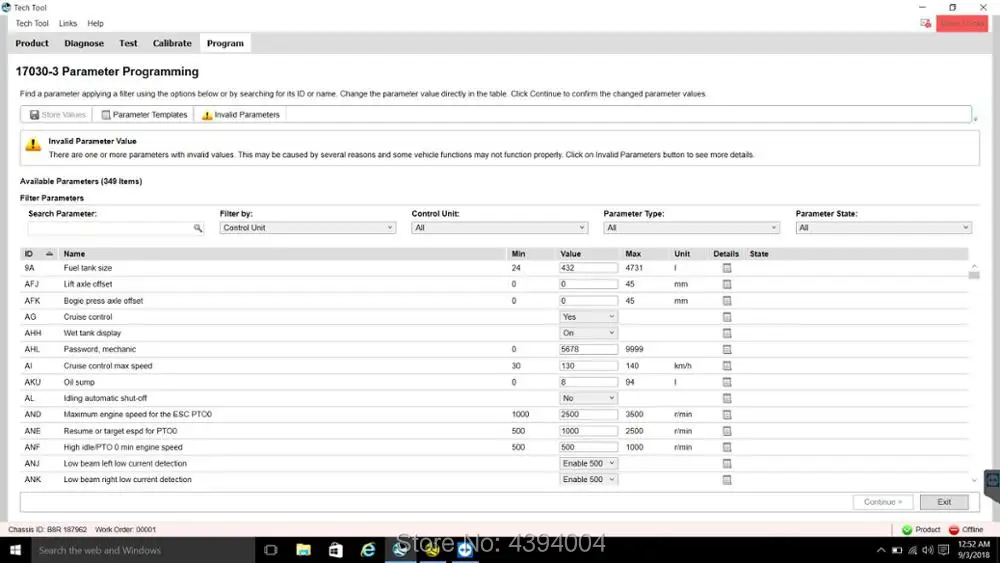Open details icon for Oil sump

pyautogui.click(x=726, y=382)
